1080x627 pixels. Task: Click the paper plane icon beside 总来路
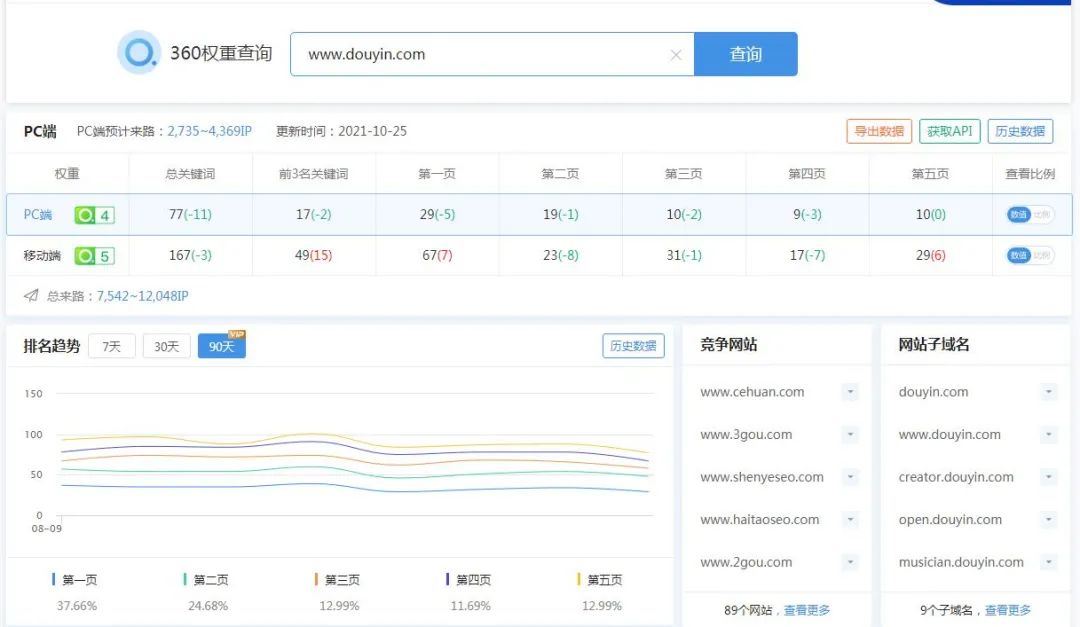point(31,296)
